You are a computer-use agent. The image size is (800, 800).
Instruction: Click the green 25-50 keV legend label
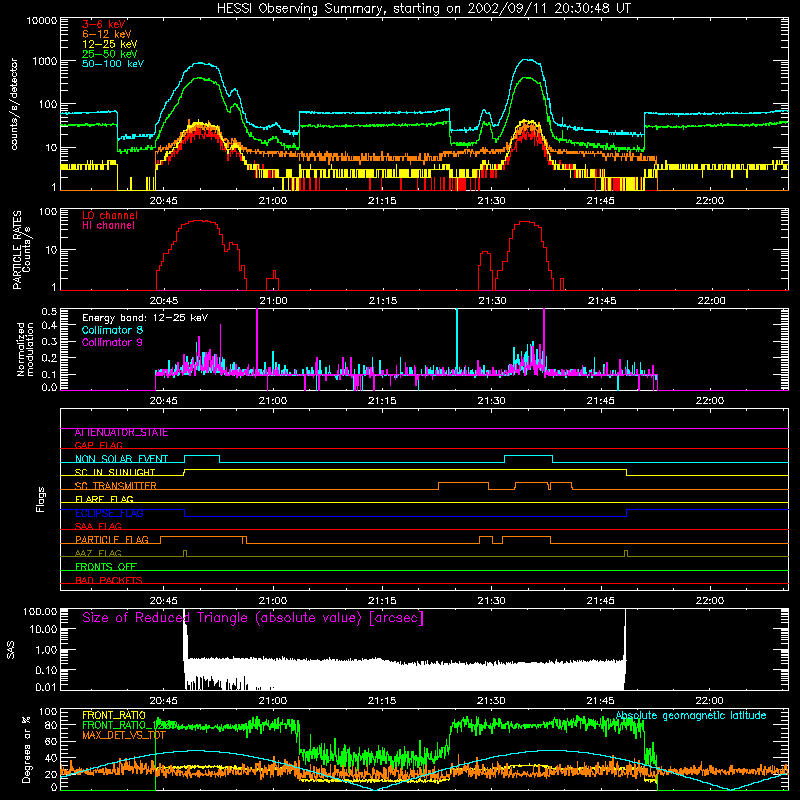[110, 54]
